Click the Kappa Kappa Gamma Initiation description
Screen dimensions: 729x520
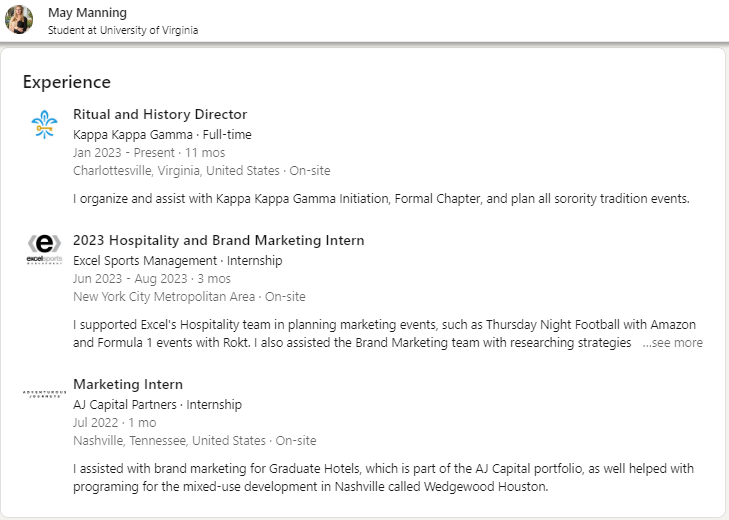click(381, 198)
